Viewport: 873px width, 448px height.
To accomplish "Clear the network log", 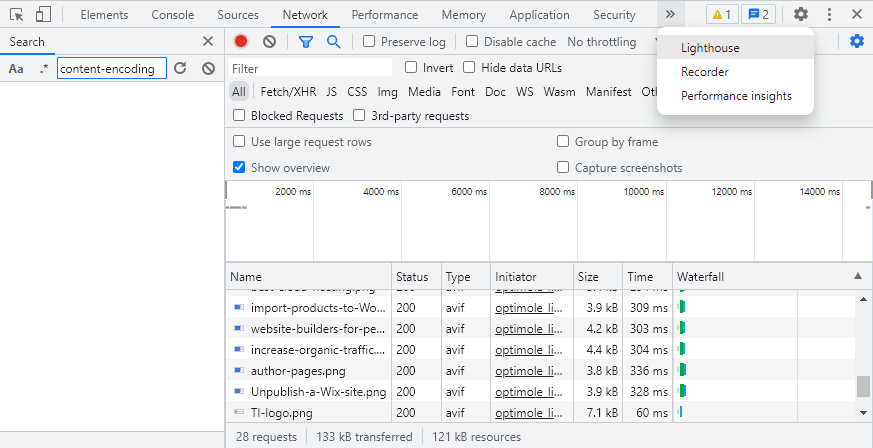I will coord(269,41).
